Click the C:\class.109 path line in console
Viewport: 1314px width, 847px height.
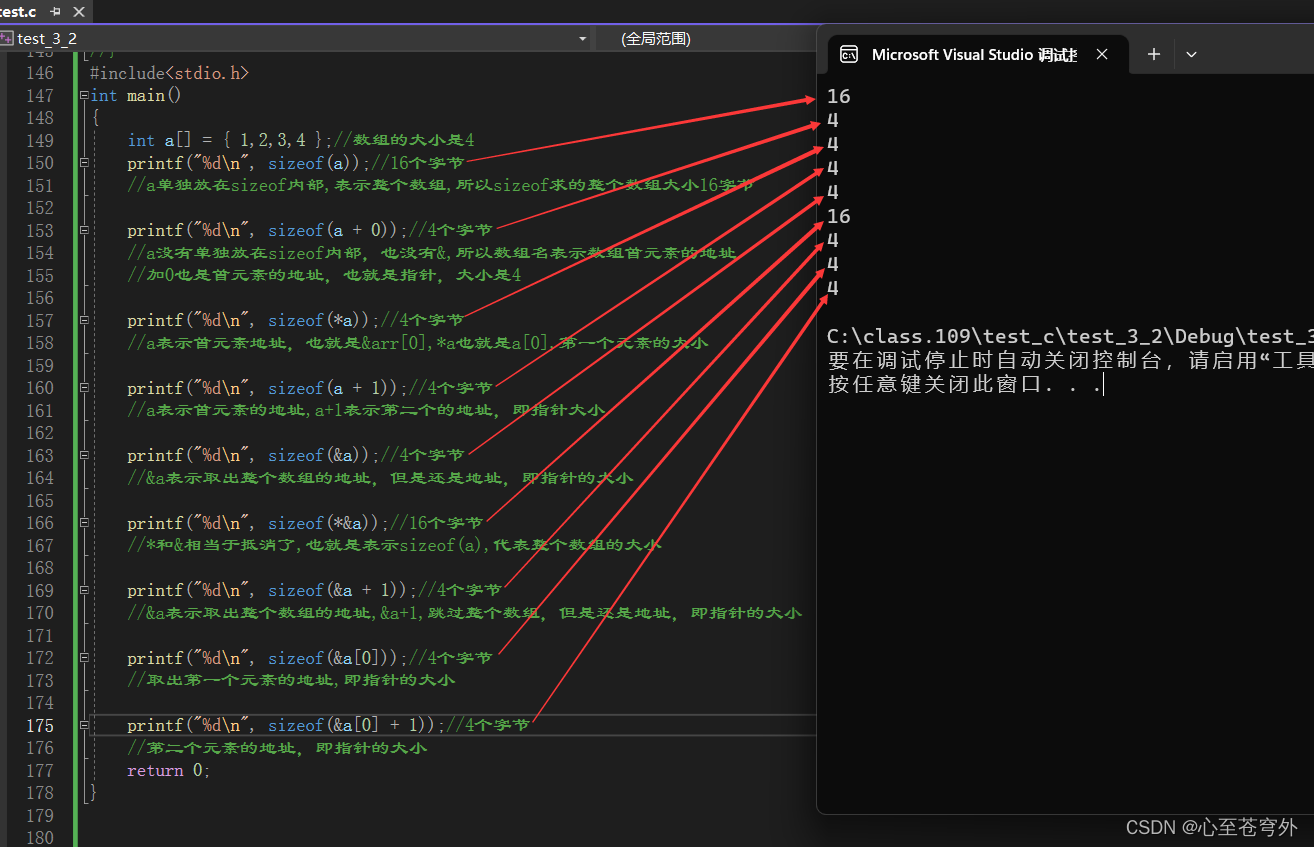tap(1070, 337)
